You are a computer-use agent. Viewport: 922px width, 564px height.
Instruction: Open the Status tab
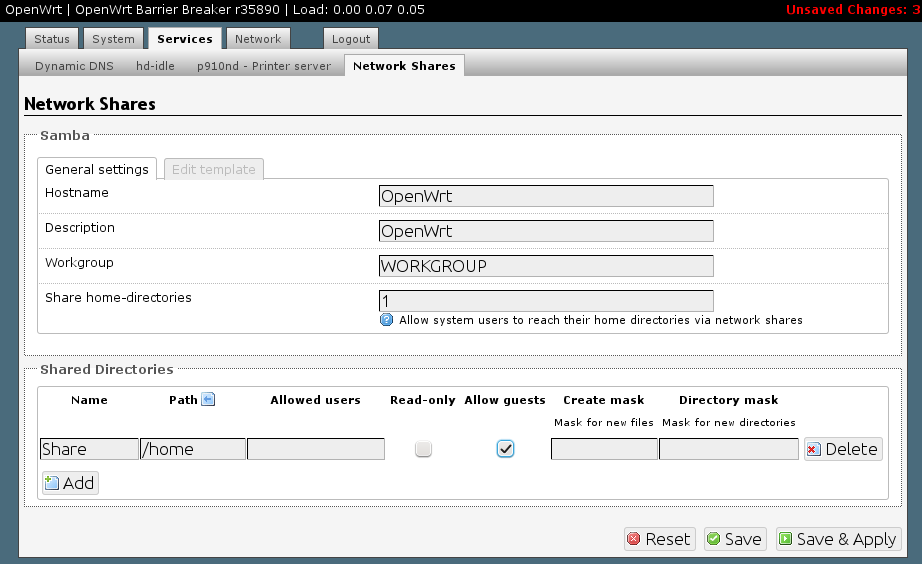click(52, 39)
